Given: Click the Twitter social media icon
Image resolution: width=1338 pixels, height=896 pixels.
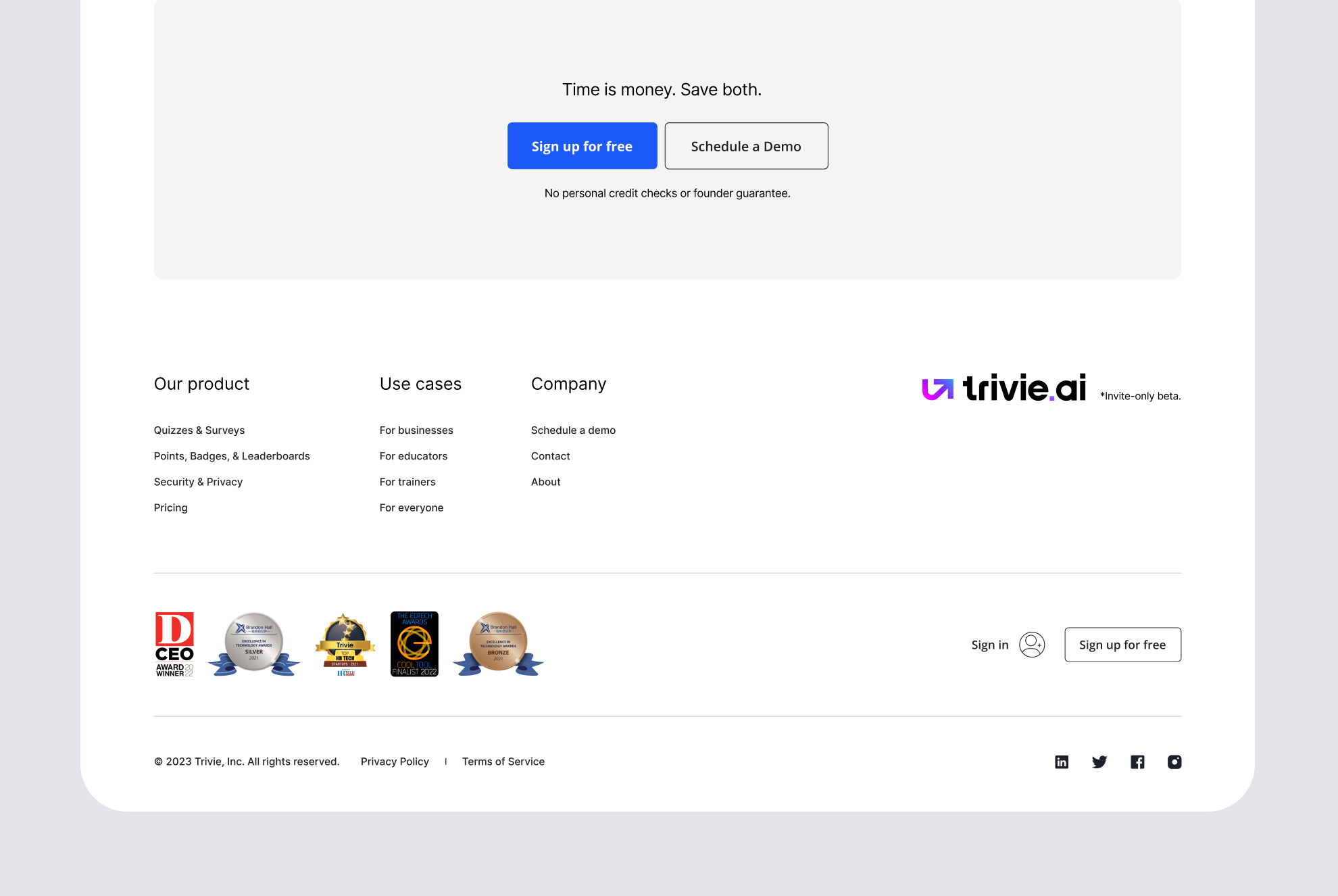Looking at the screenshot, I should [x=1099, y=762].
